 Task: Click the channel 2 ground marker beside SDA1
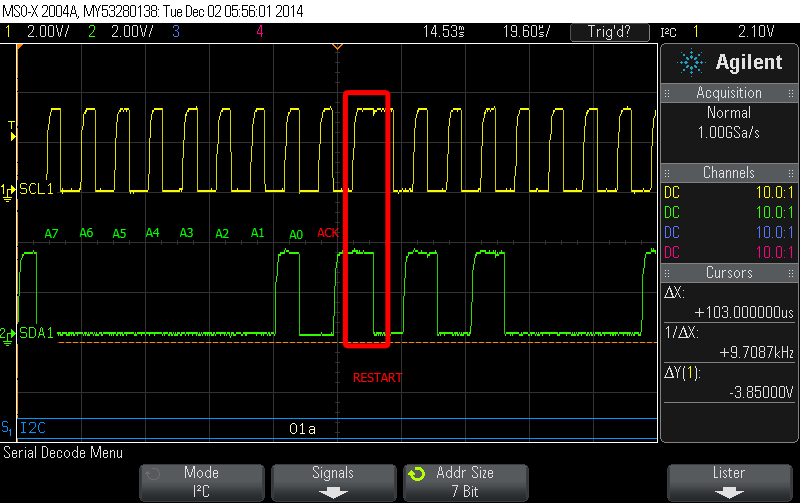click(x=7, y=337)
